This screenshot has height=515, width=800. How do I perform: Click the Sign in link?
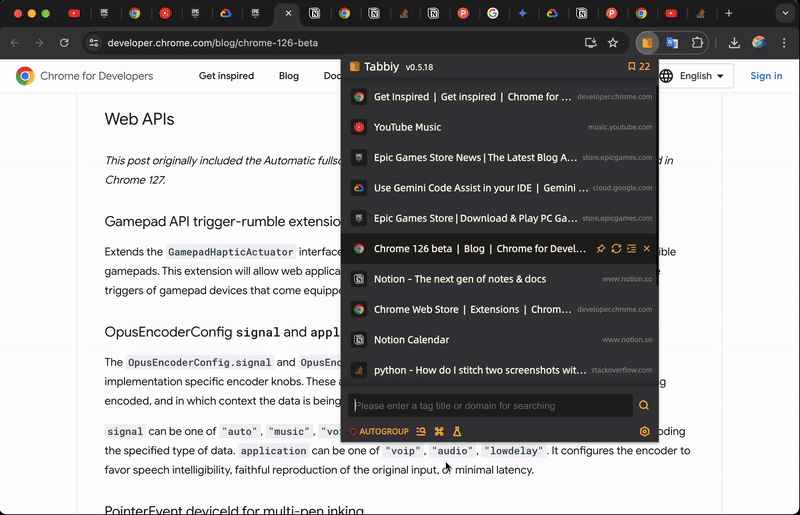pos(766,76)
